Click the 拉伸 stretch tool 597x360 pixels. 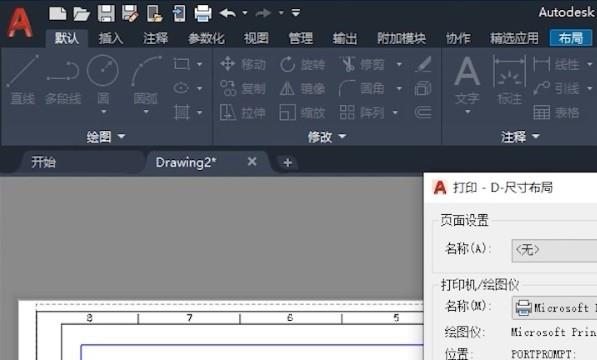click(x=243, y=113)
